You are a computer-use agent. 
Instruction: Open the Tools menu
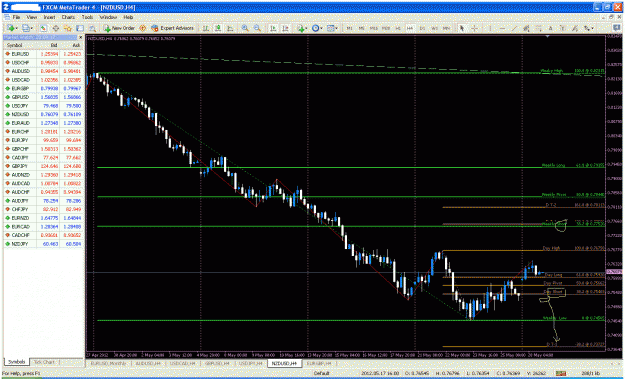tap(87, 17)
